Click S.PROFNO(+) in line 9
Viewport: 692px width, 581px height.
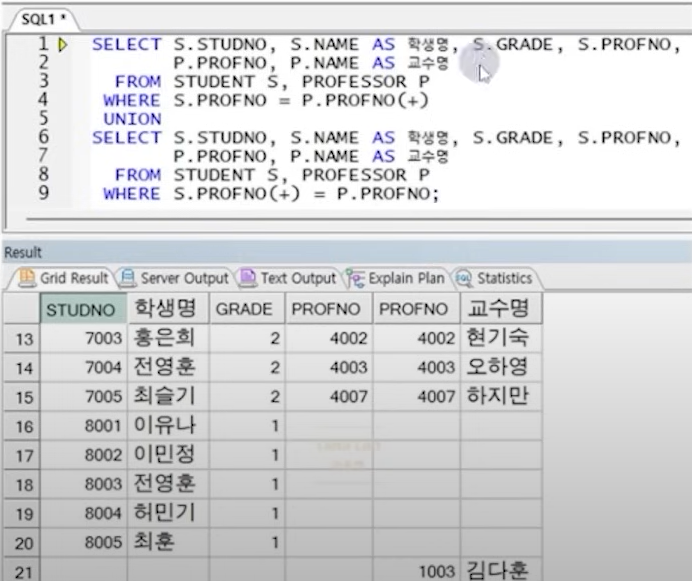click(237, 194)
